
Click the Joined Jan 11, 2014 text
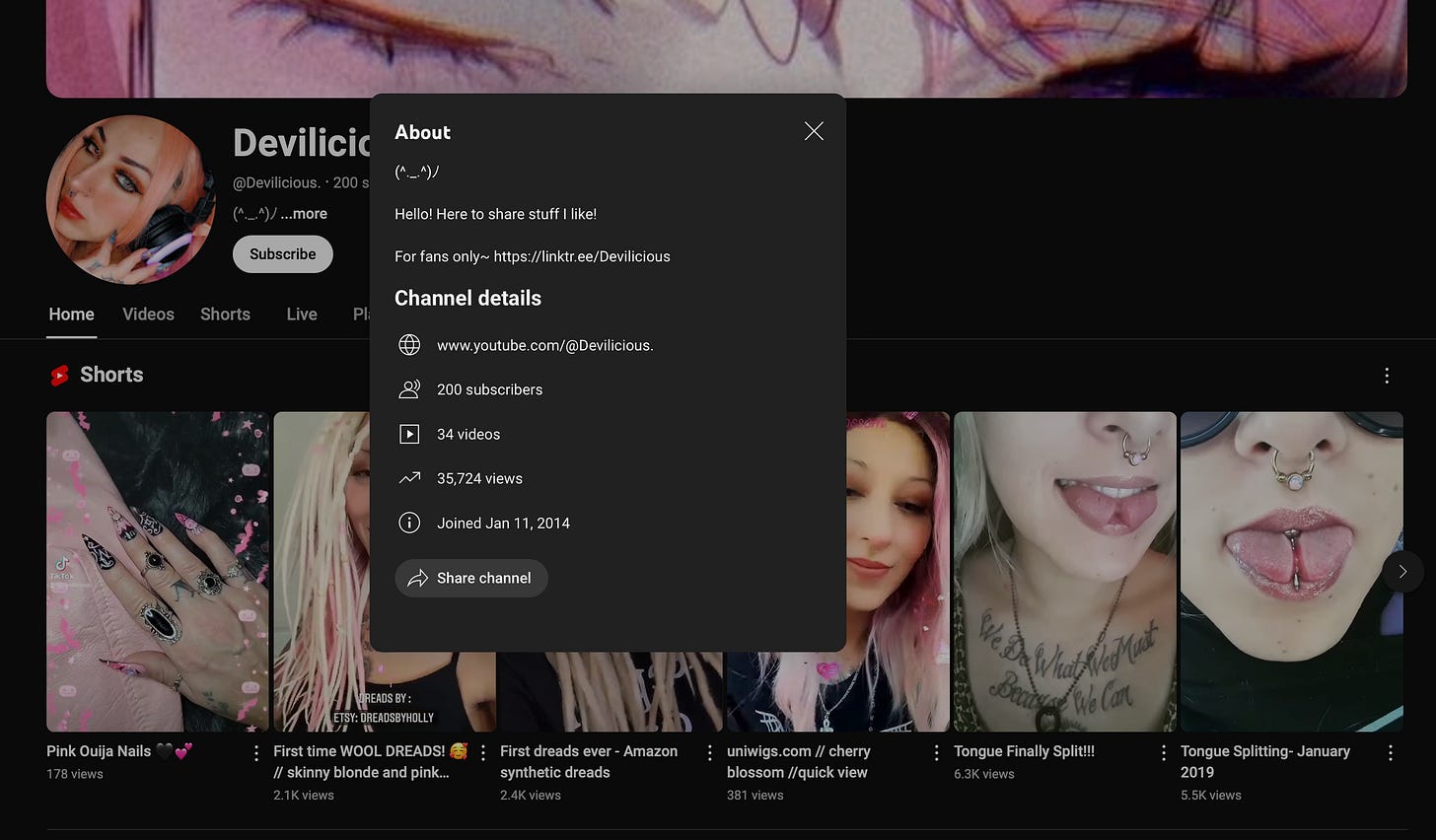504,523
